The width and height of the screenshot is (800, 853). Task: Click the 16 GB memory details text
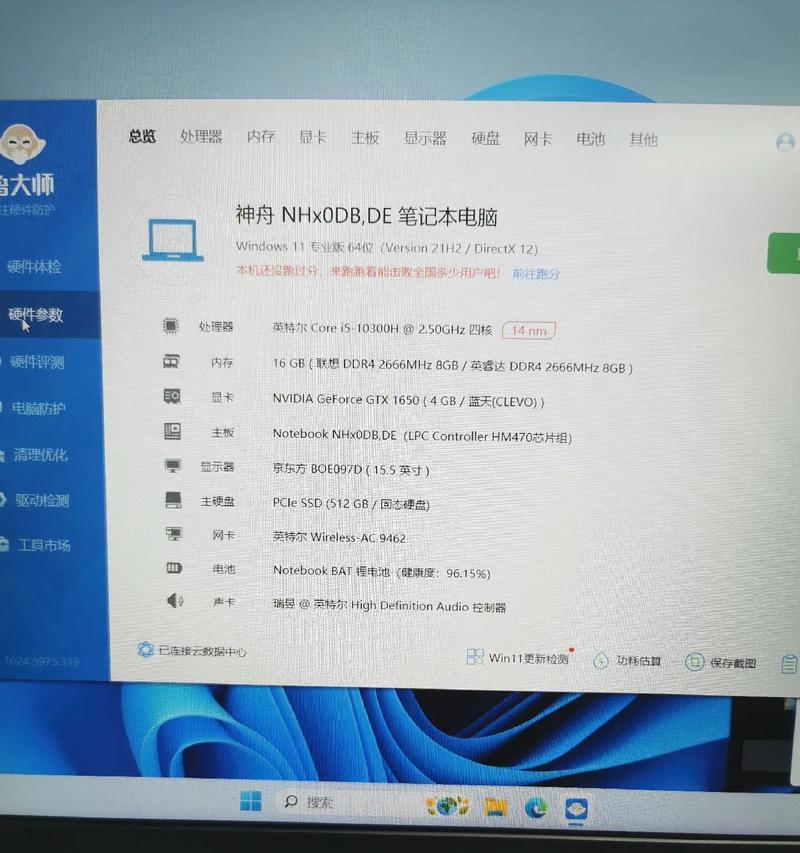pos(452,366)
